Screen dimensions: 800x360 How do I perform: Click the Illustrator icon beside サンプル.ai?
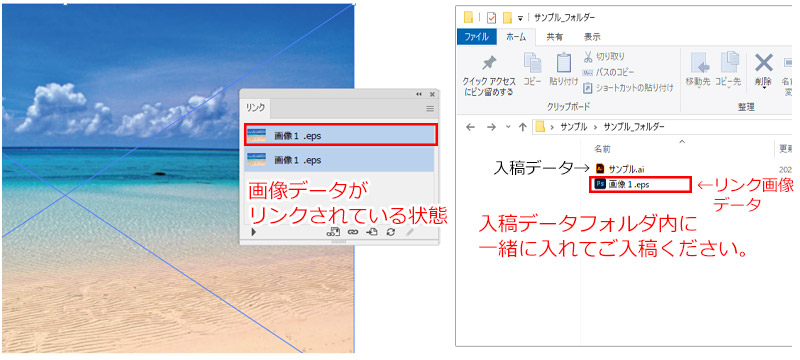click(600, 168)
